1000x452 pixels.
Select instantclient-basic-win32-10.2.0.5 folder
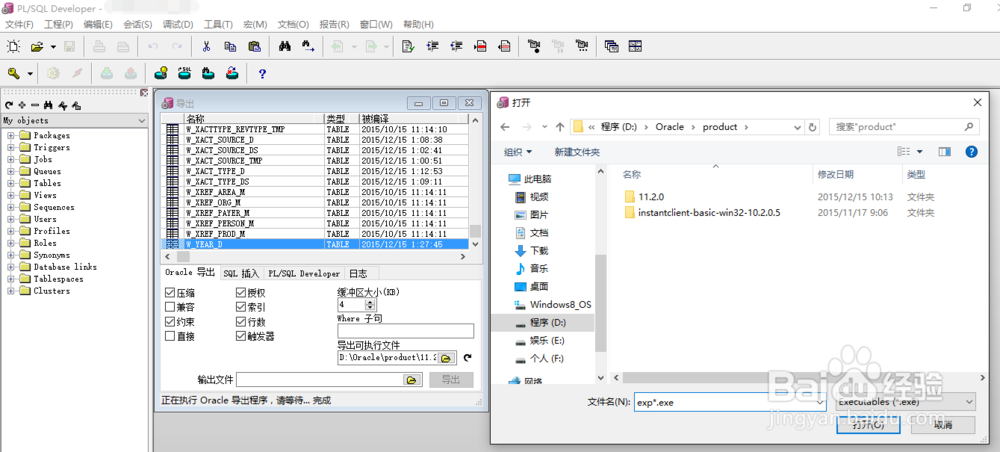click(x=709, y=212)
